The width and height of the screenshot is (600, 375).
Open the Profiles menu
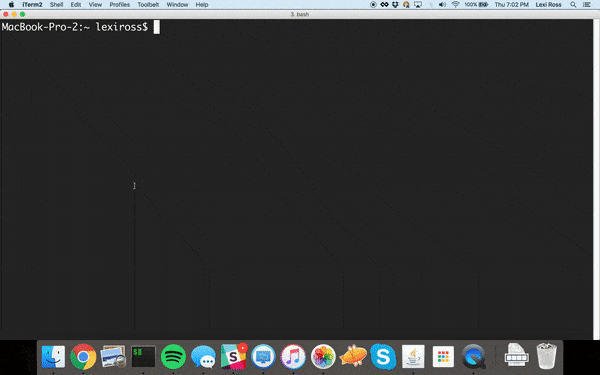pos(119,5)
